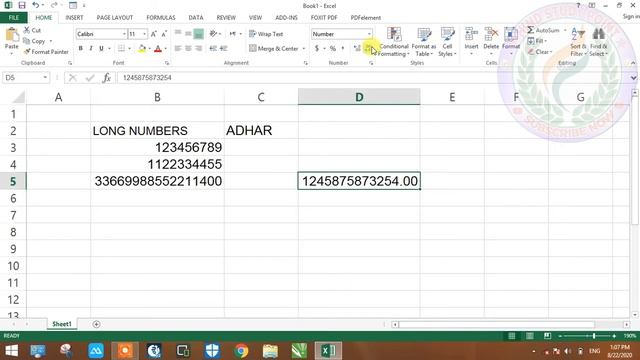Screen dimensions: 640x360
Task: Switch to the DATA tab
Action: click(196, 18)
